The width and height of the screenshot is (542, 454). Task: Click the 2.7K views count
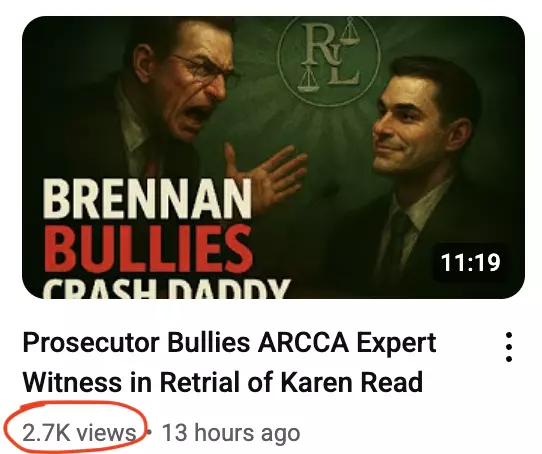pyautogui.click(x=79, y=433)
